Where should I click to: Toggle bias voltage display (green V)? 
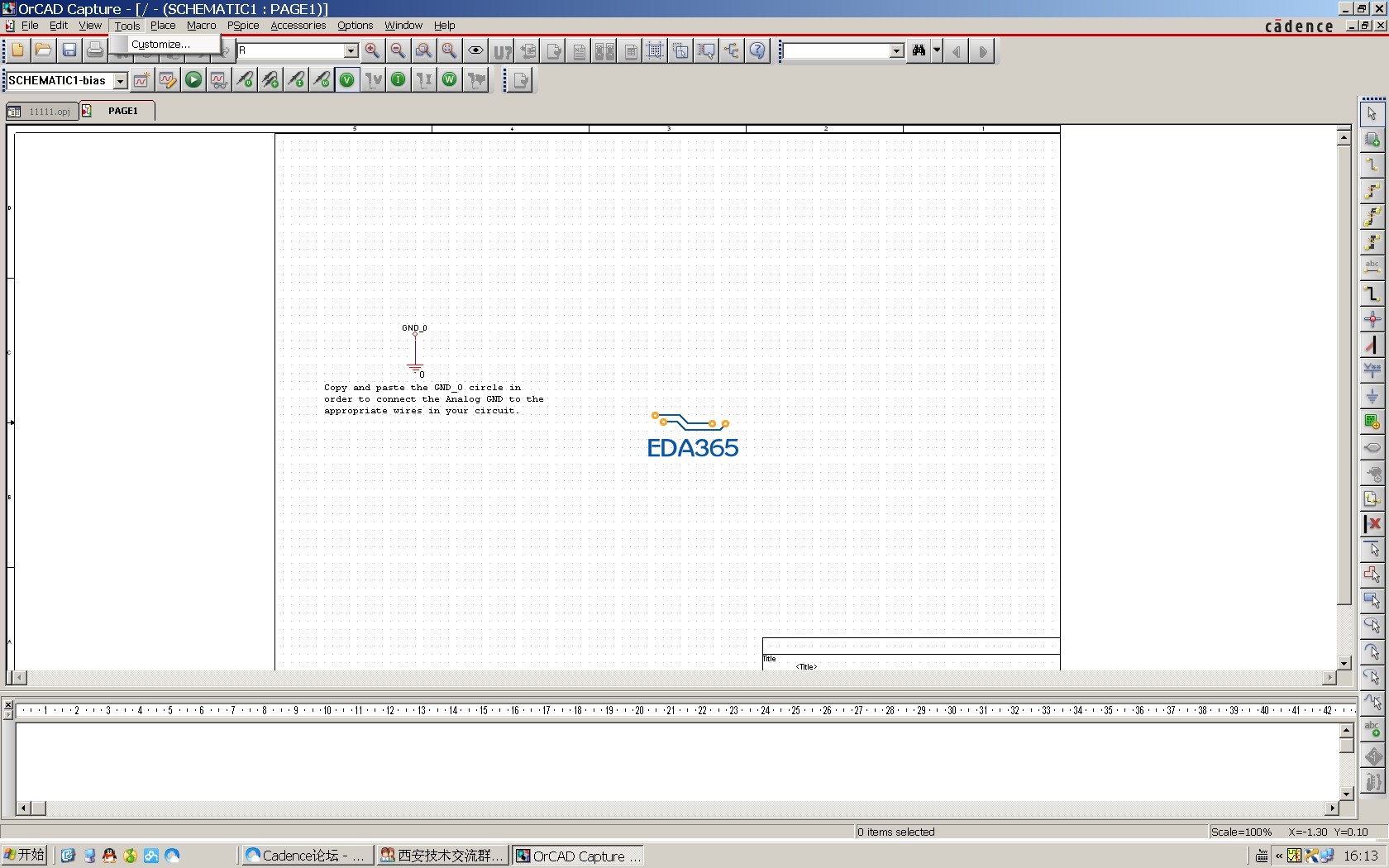347,80
